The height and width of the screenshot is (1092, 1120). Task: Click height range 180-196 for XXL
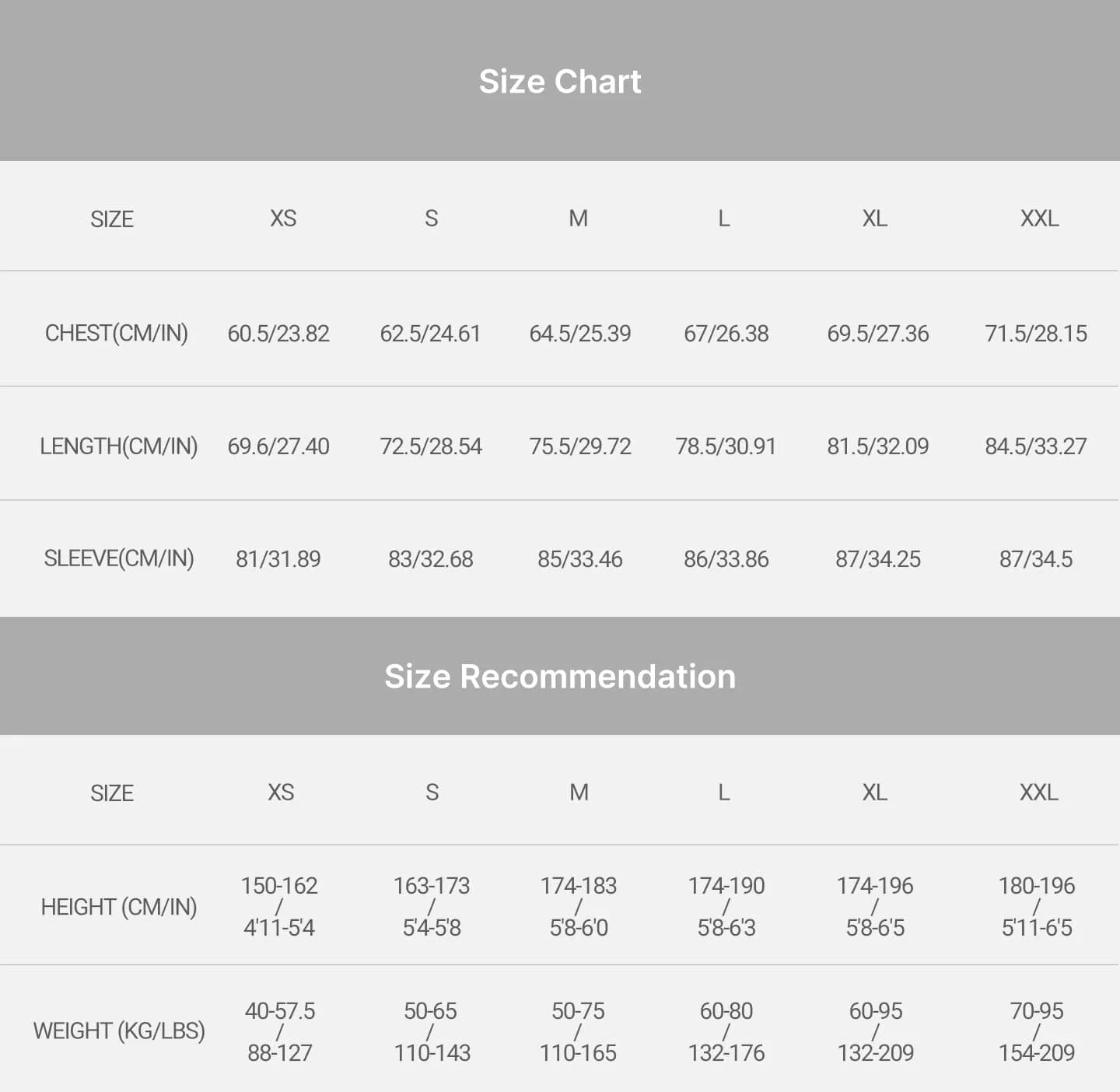pos(1037,886)
